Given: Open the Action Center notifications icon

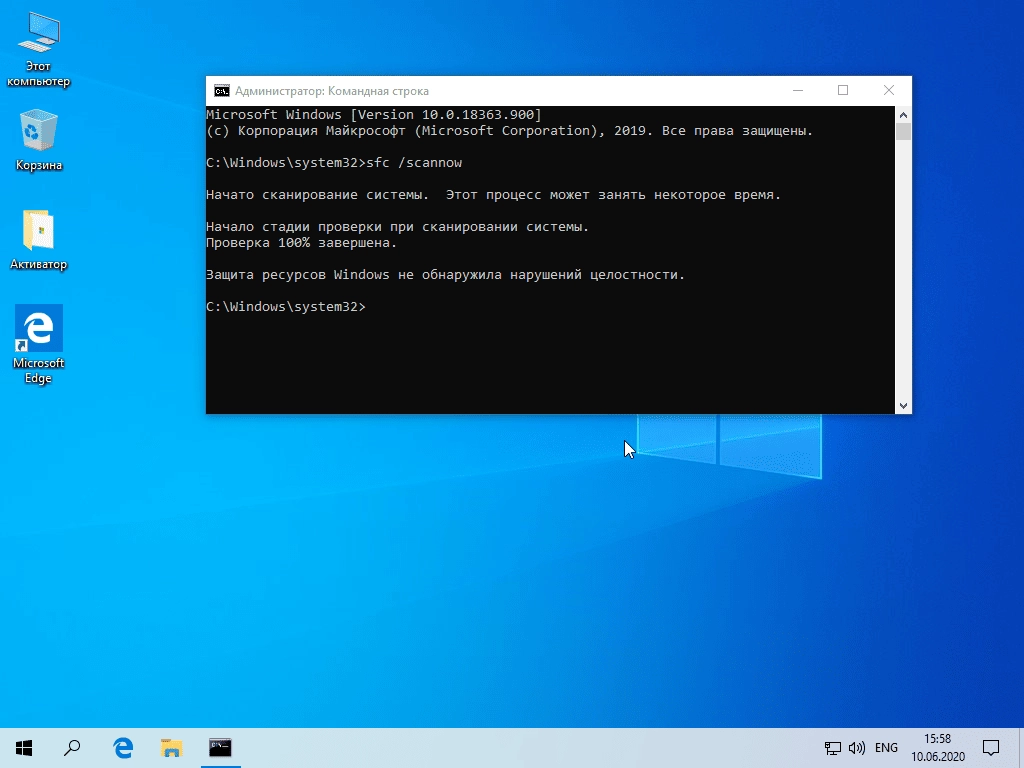Looking at the screenshot, I should [x=991, y=748].
